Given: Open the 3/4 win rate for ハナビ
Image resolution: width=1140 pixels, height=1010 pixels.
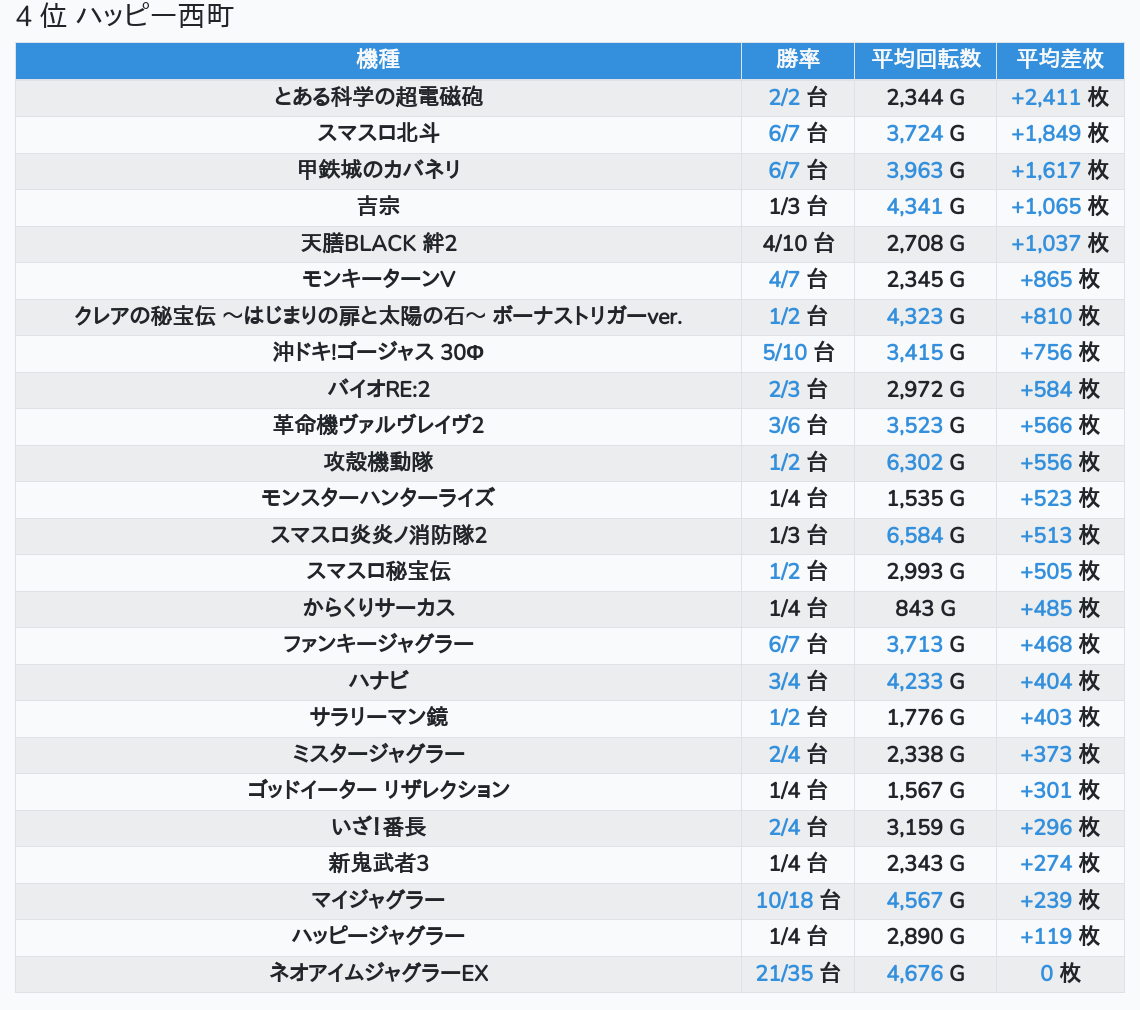Looking at the screenshot, I should (x=784, y=681).
